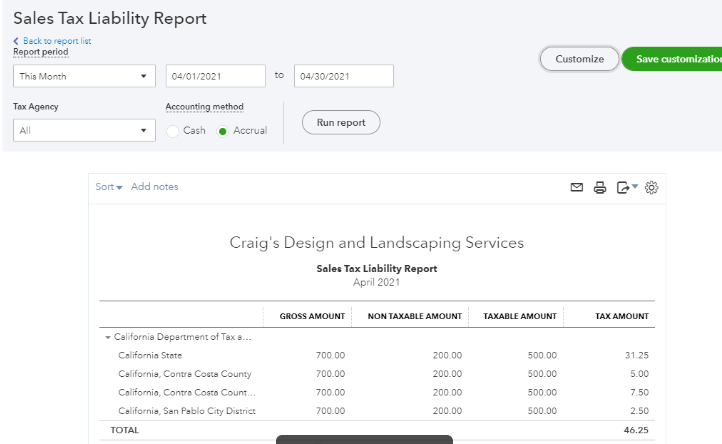Go back to report list

56,41
